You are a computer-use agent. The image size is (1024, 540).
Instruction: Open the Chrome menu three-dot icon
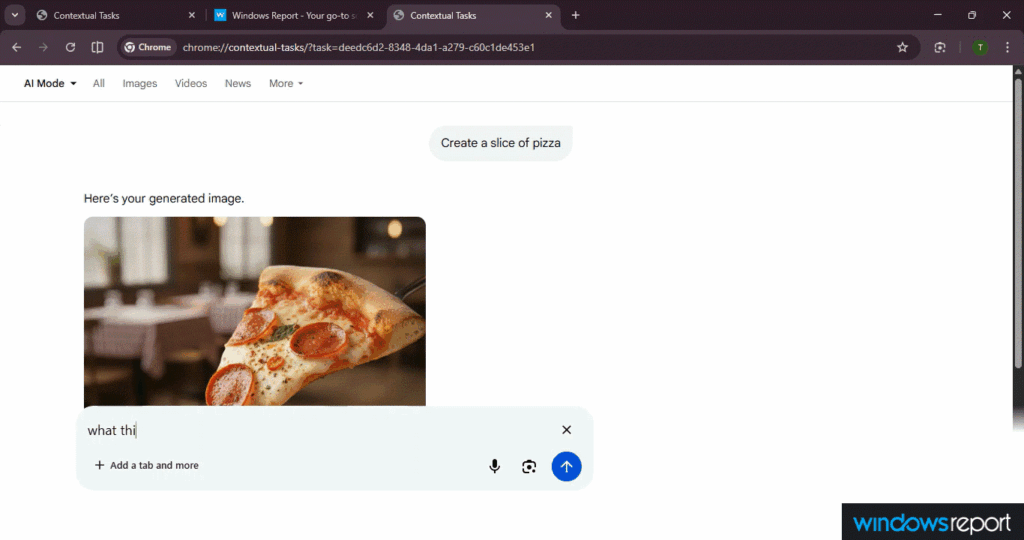[1008, 47]
